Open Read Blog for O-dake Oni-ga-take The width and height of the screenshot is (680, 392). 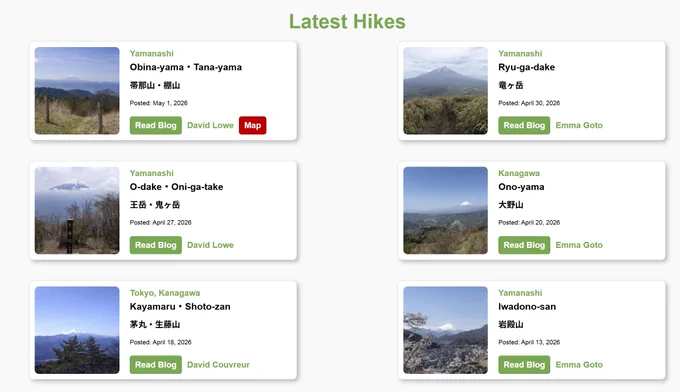tap(156, 245)
